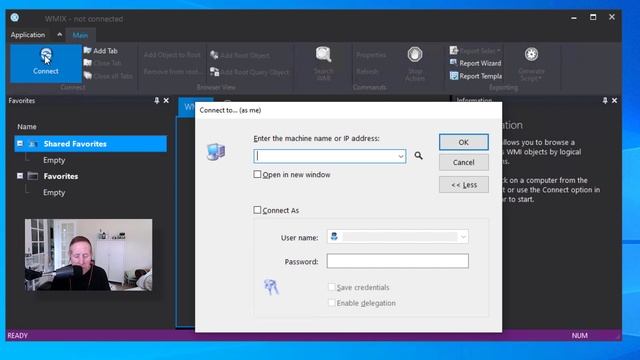Click Empty under Shared Favorites

coord(54,160)
